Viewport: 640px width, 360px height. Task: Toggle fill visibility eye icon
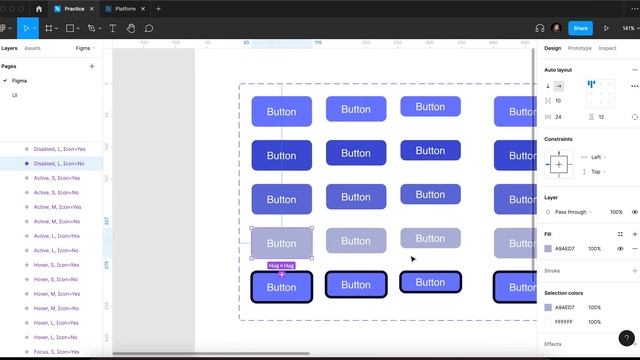[x=620, y=249]
